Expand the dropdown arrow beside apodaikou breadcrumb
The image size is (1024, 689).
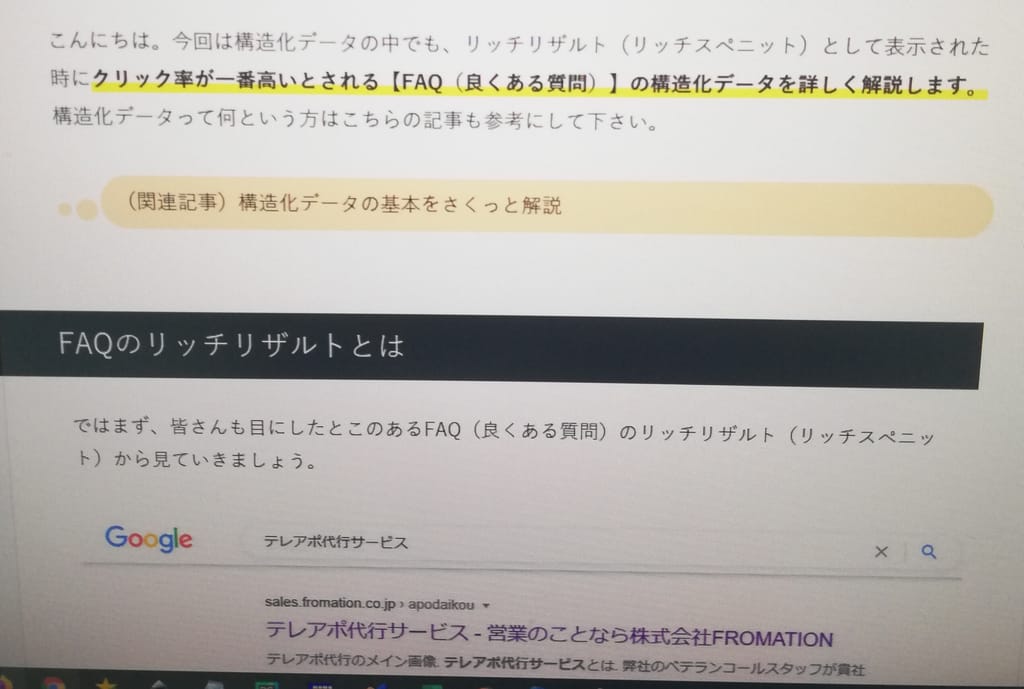click(x=485, y=604)
